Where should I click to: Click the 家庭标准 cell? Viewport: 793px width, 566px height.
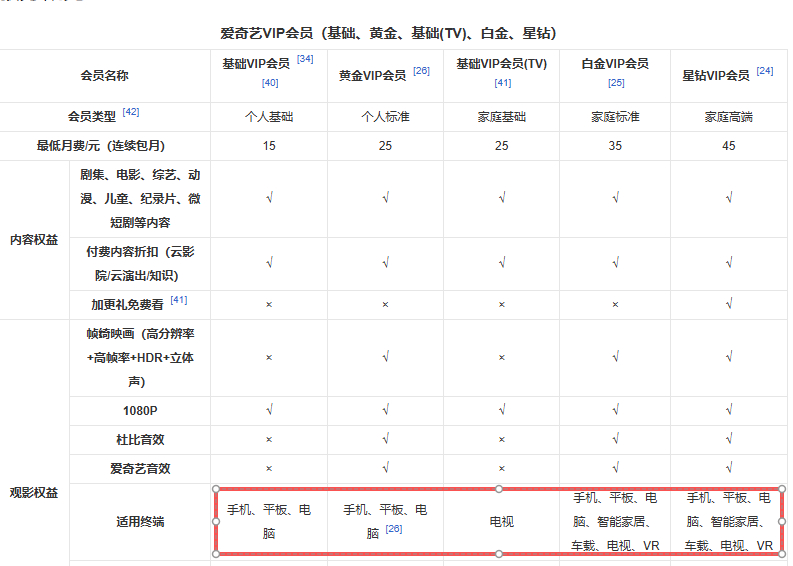click(615, 117)
